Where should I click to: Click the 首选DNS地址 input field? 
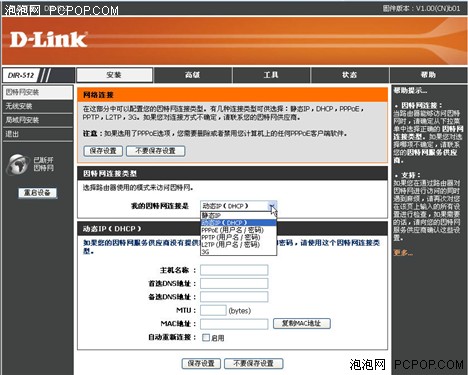[234, 284]
